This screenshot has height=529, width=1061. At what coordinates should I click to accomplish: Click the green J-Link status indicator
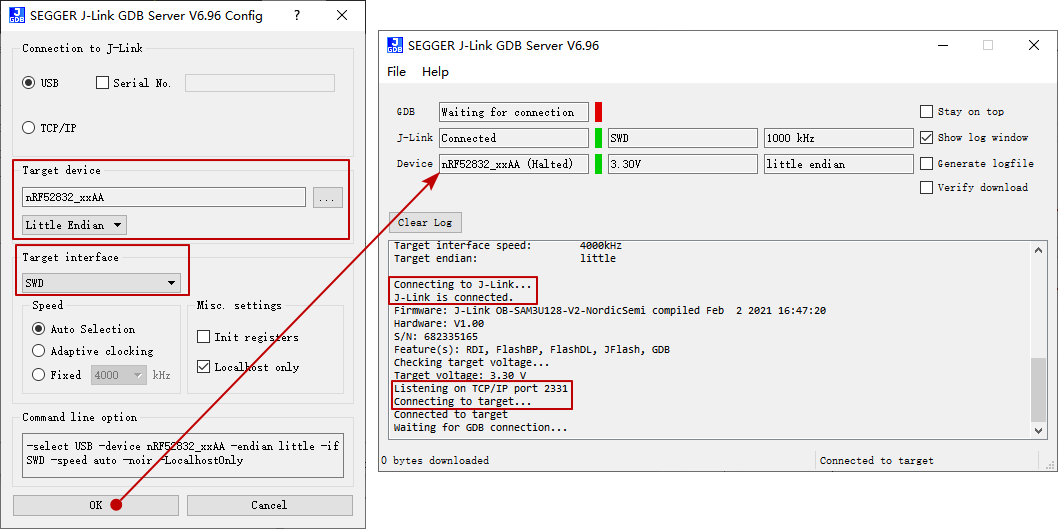tap(598, 138)
